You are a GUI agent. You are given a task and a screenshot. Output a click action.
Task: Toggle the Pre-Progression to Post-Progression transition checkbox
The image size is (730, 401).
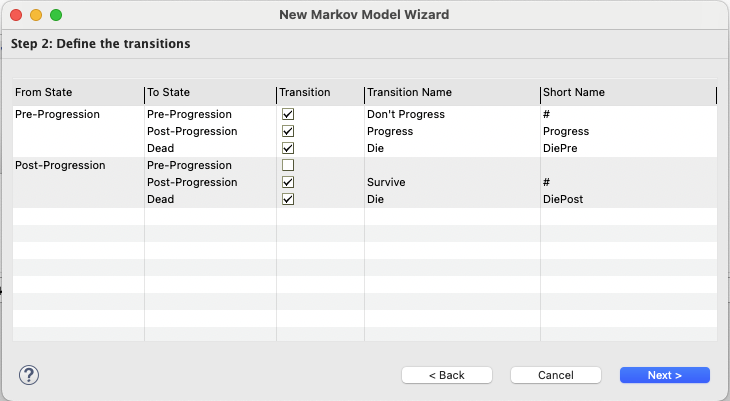coord(288,131)
